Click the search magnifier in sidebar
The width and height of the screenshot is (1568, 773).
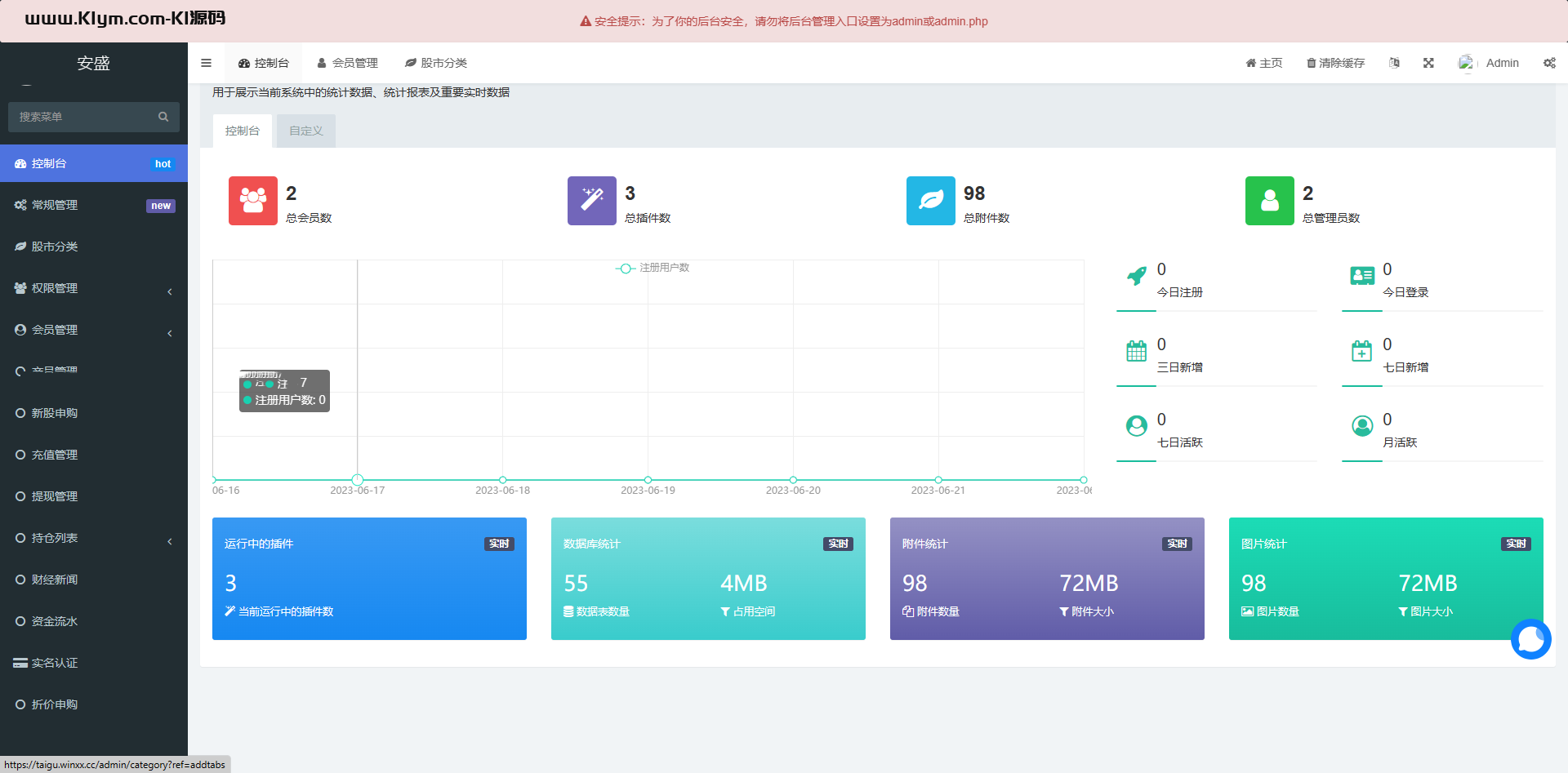163,117
